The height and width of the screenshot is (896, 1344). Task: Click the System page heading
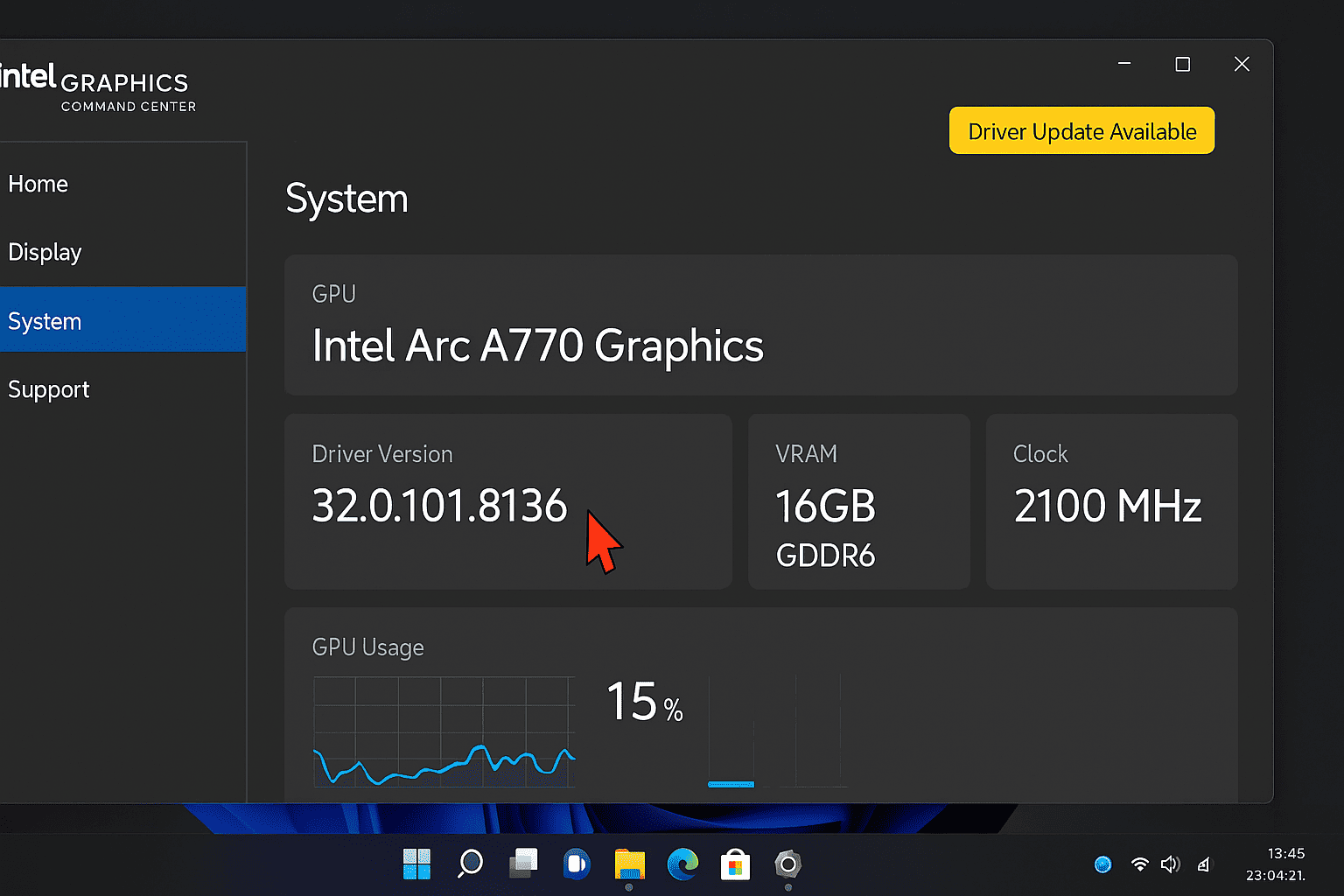[346, 199]
